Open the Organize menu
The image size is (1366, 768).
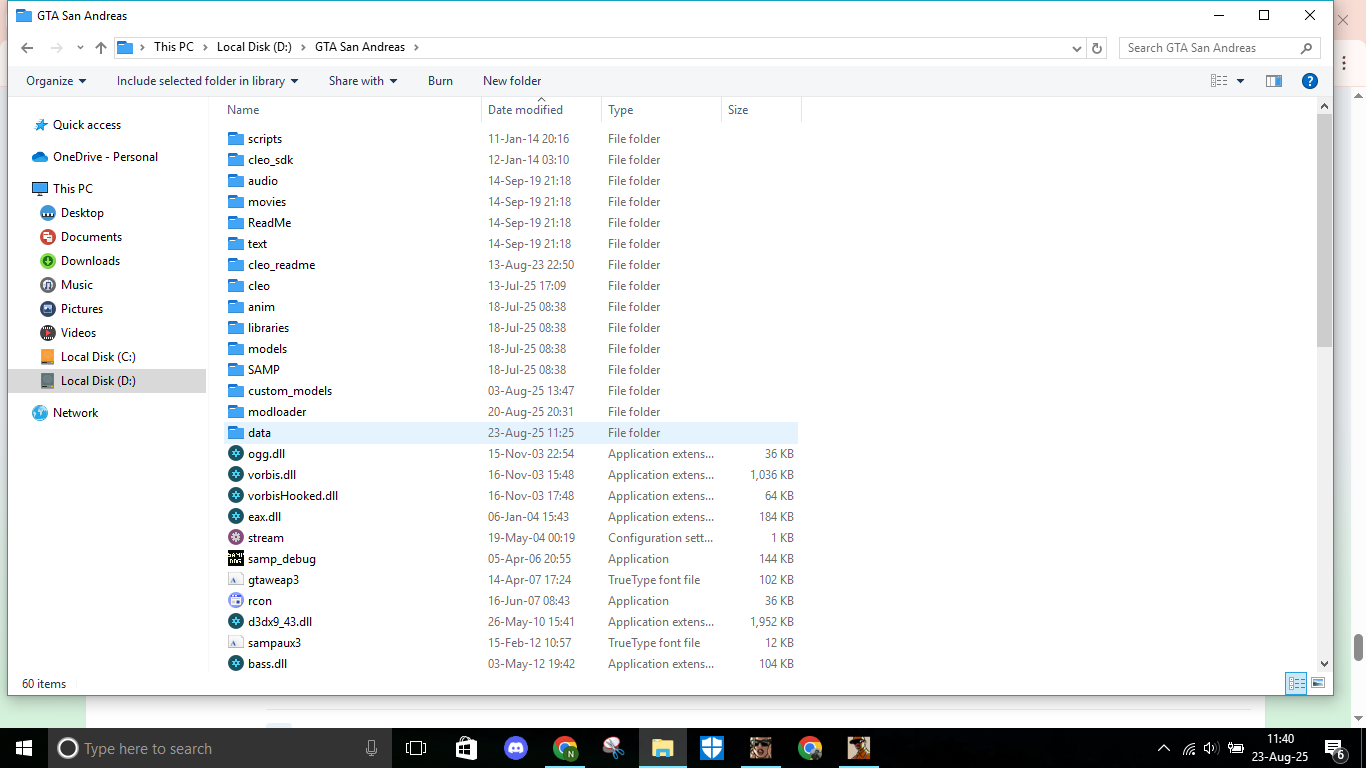tap(56, 81)
